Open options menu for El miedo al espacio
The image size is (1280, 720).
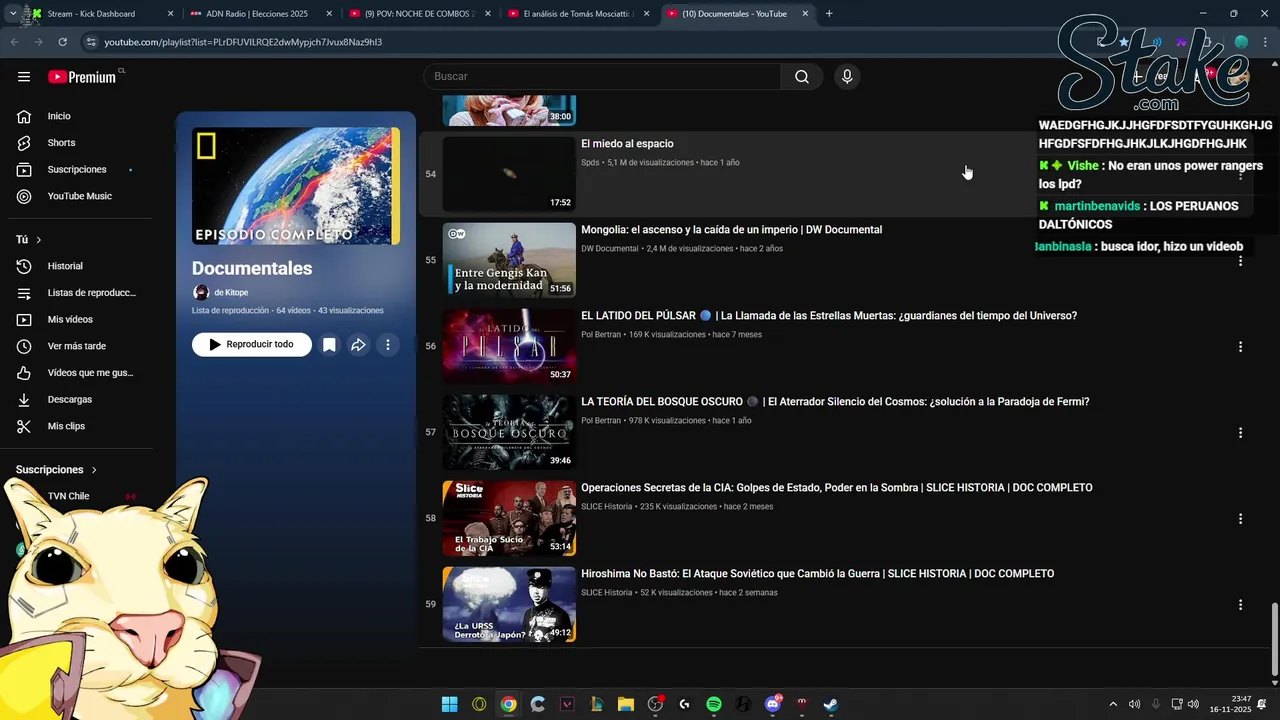click(1240, 175)
